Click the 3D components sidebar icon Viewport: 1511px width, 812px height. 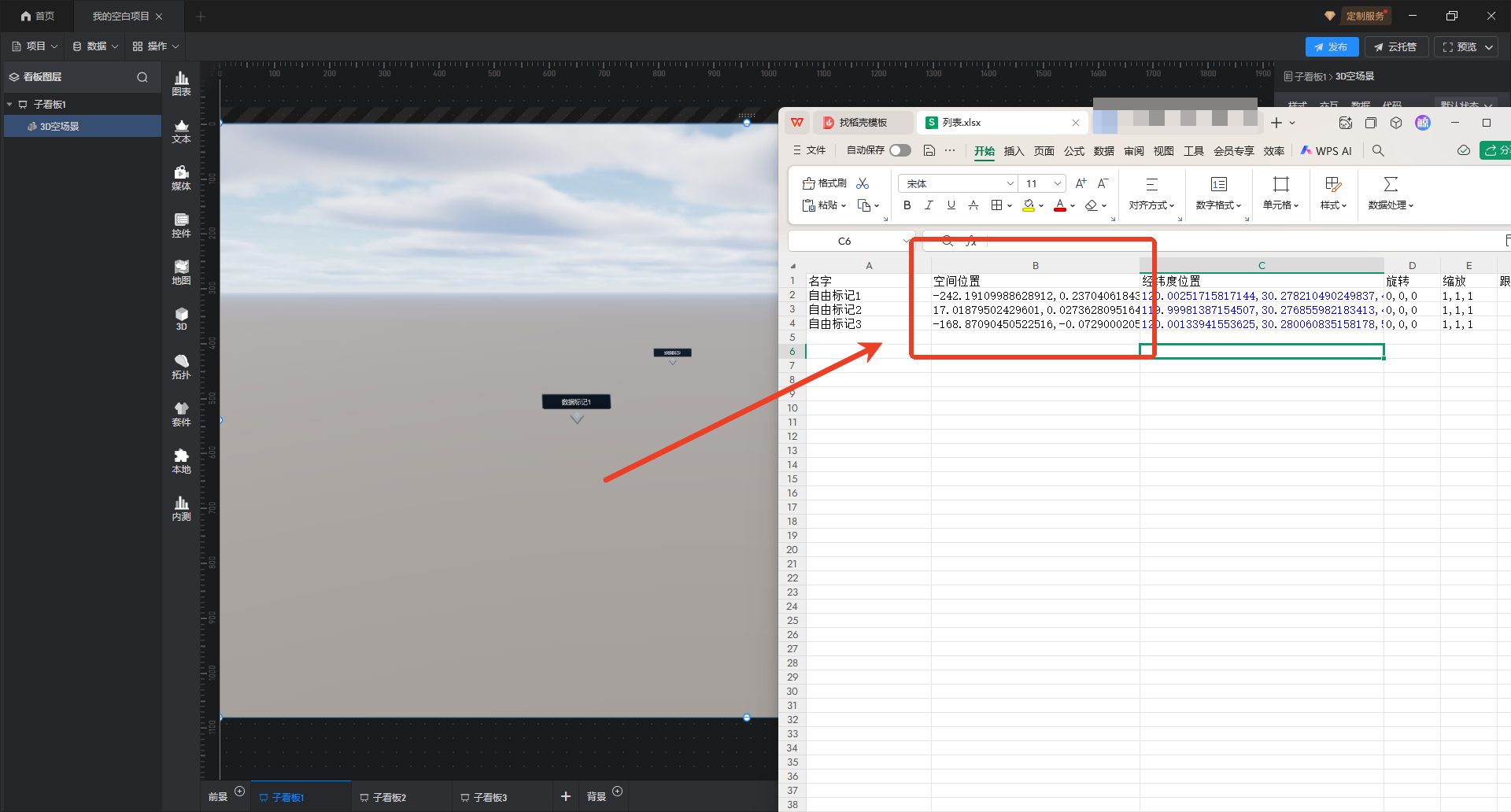[x=181, y=319]
